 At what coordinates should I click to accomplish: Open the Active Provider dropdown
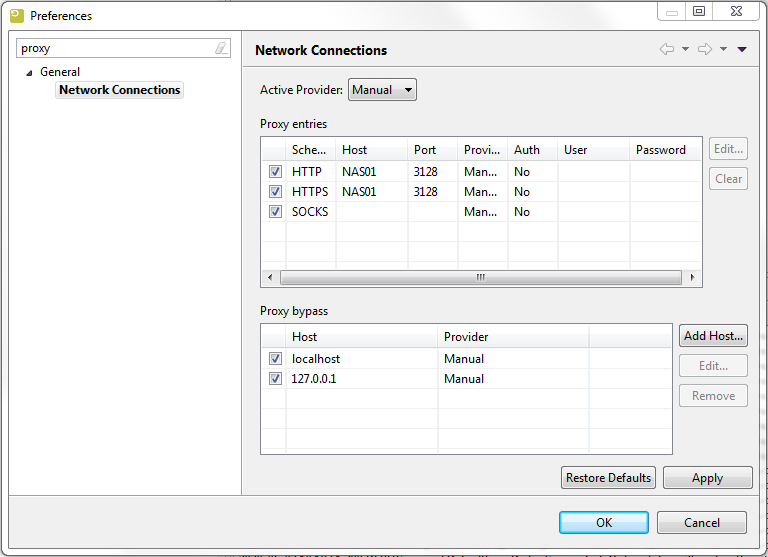(x=382, y=90)
